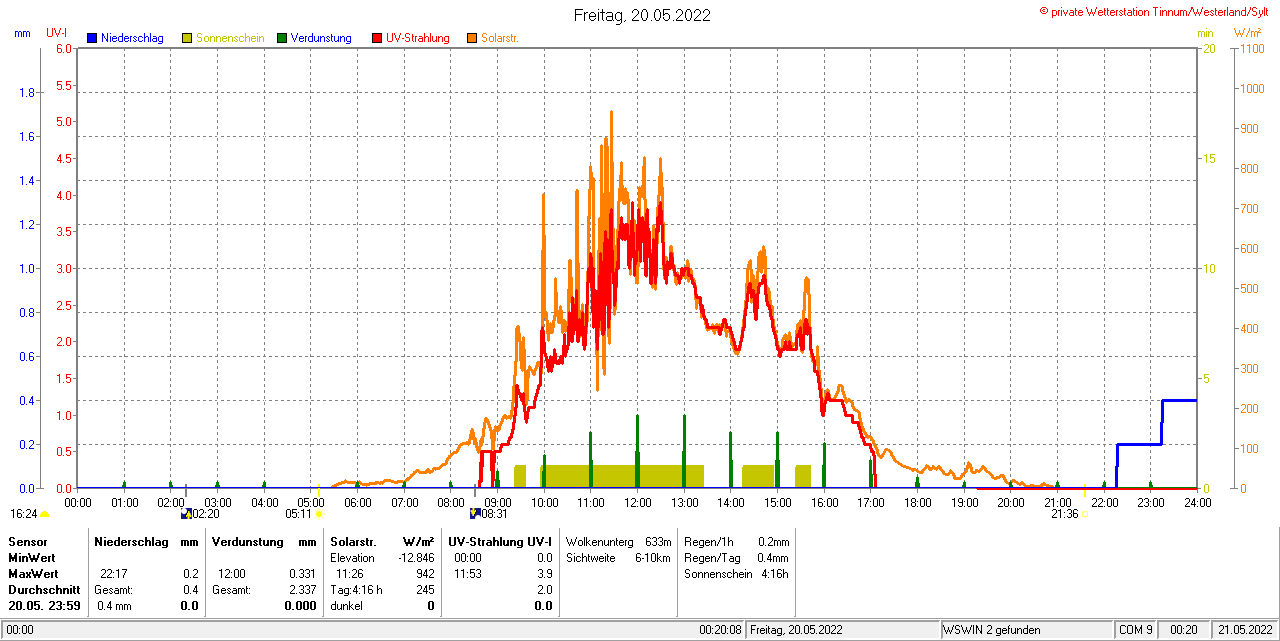Click the 22:17 Niederschlag max time

click(113, 574)
